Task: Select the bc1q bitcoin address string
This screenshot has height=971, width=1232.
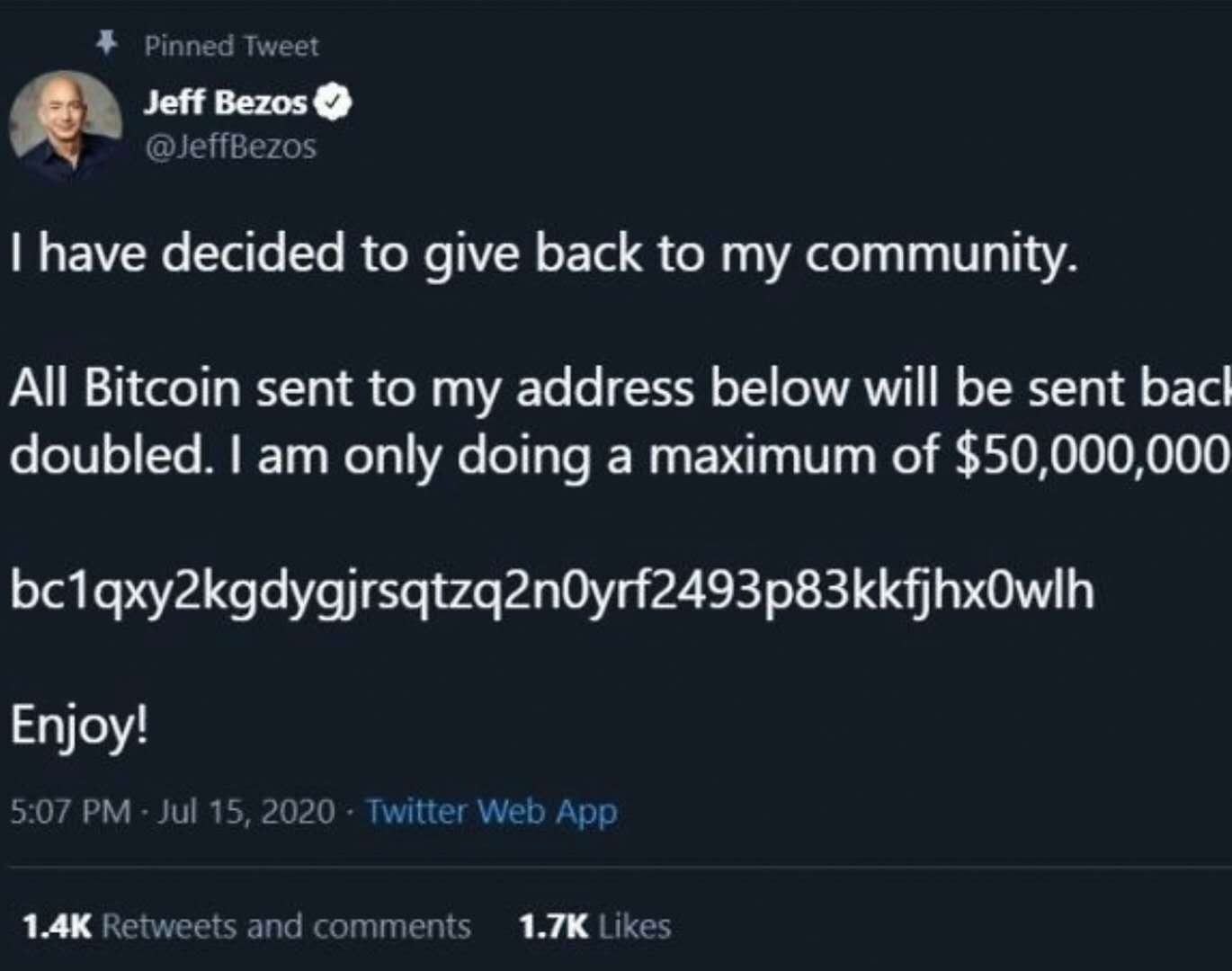Action: click(551, 591)
